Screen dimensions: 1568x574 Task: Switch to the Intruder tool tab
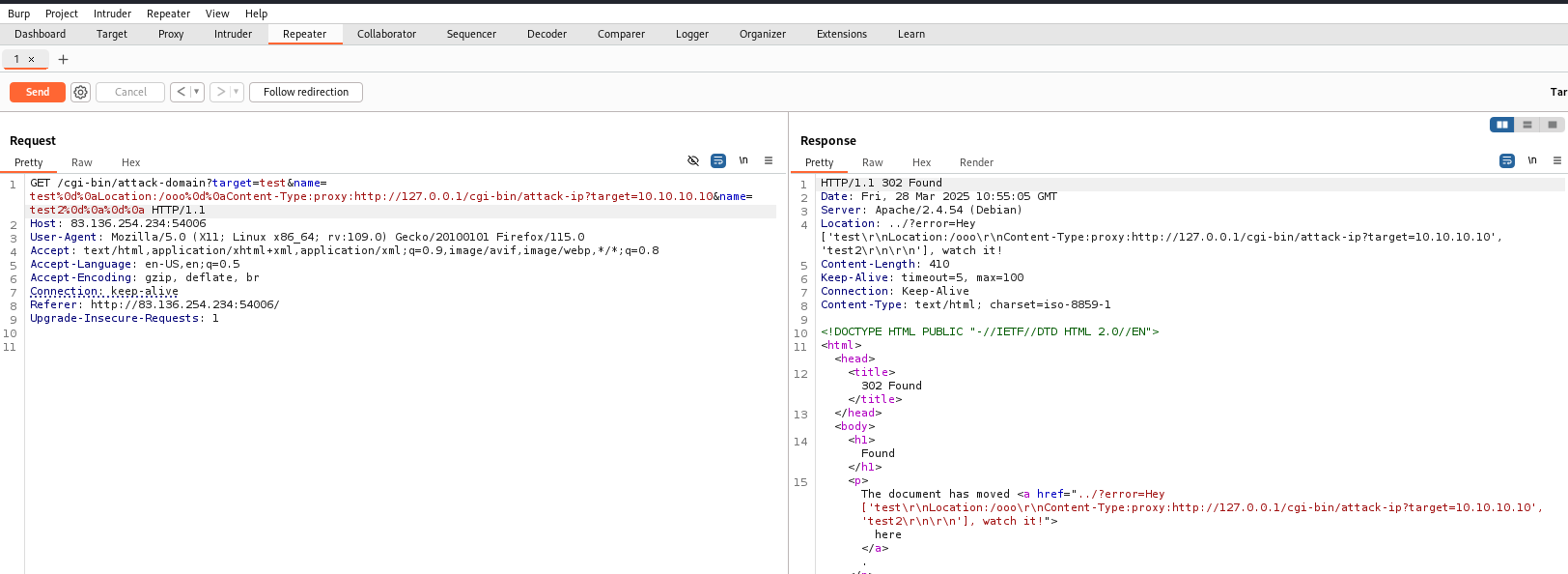pos(233,34)
